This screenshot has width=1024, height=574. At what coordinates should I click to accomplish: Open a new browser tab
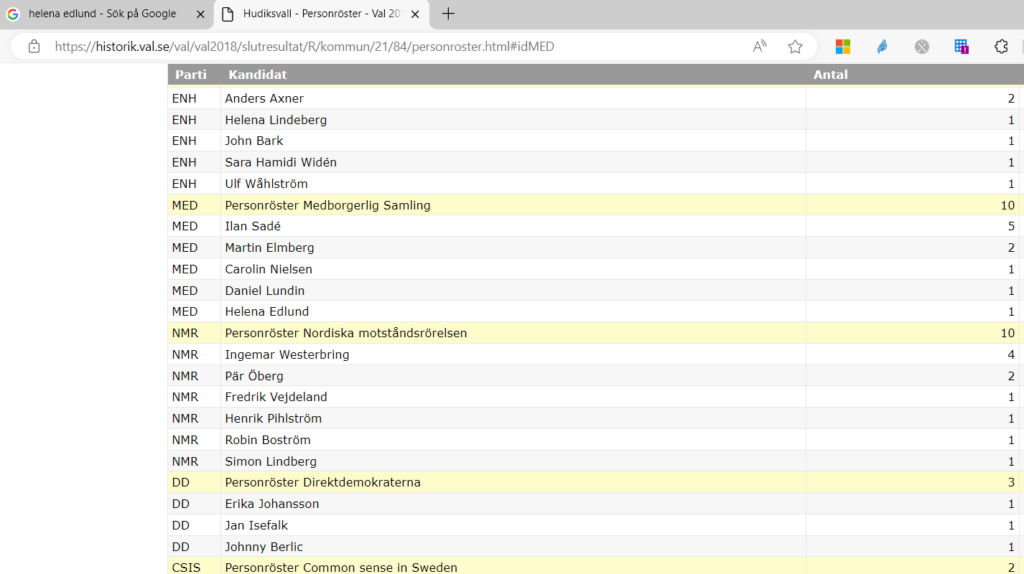(448, 14)
